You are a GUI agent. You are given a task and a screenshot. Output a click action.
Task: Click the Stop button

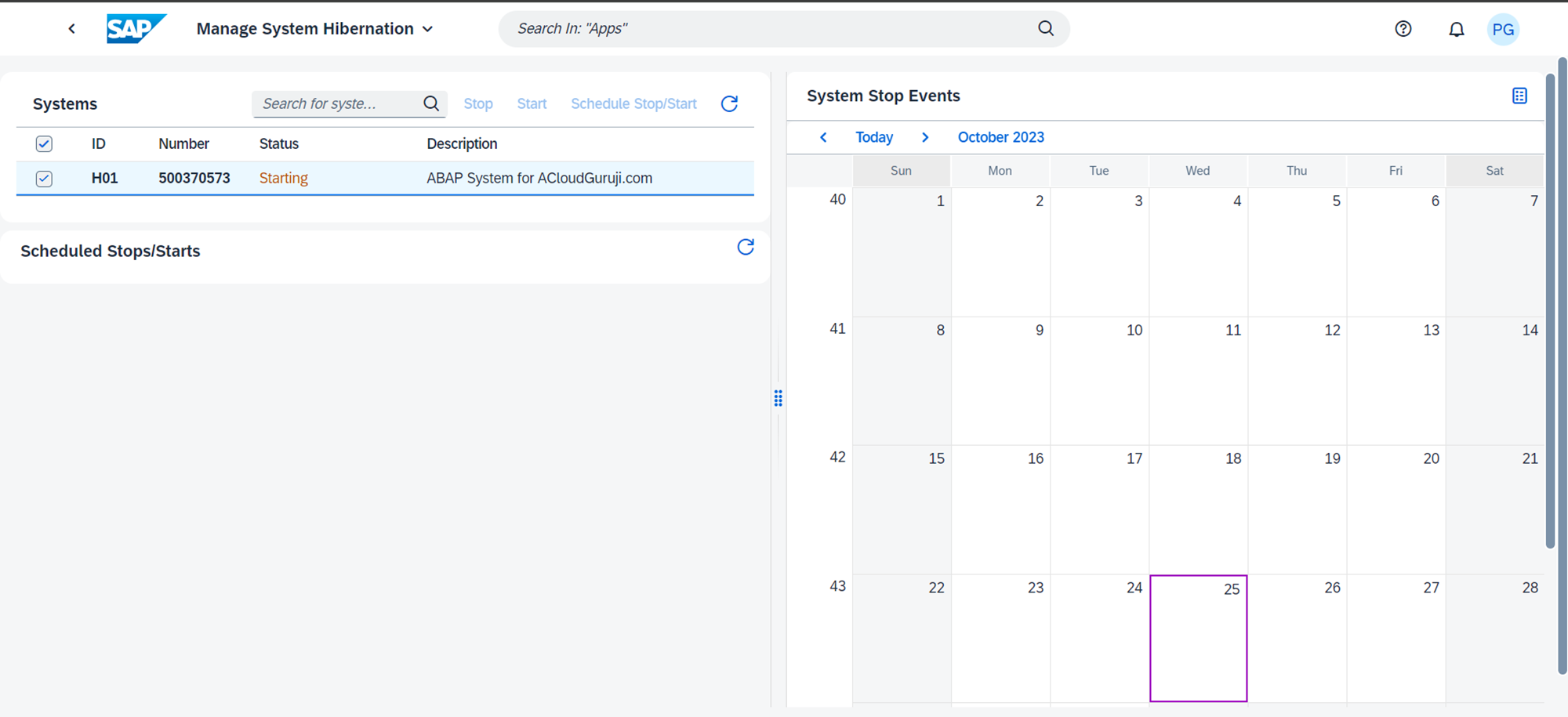(477, 103)
